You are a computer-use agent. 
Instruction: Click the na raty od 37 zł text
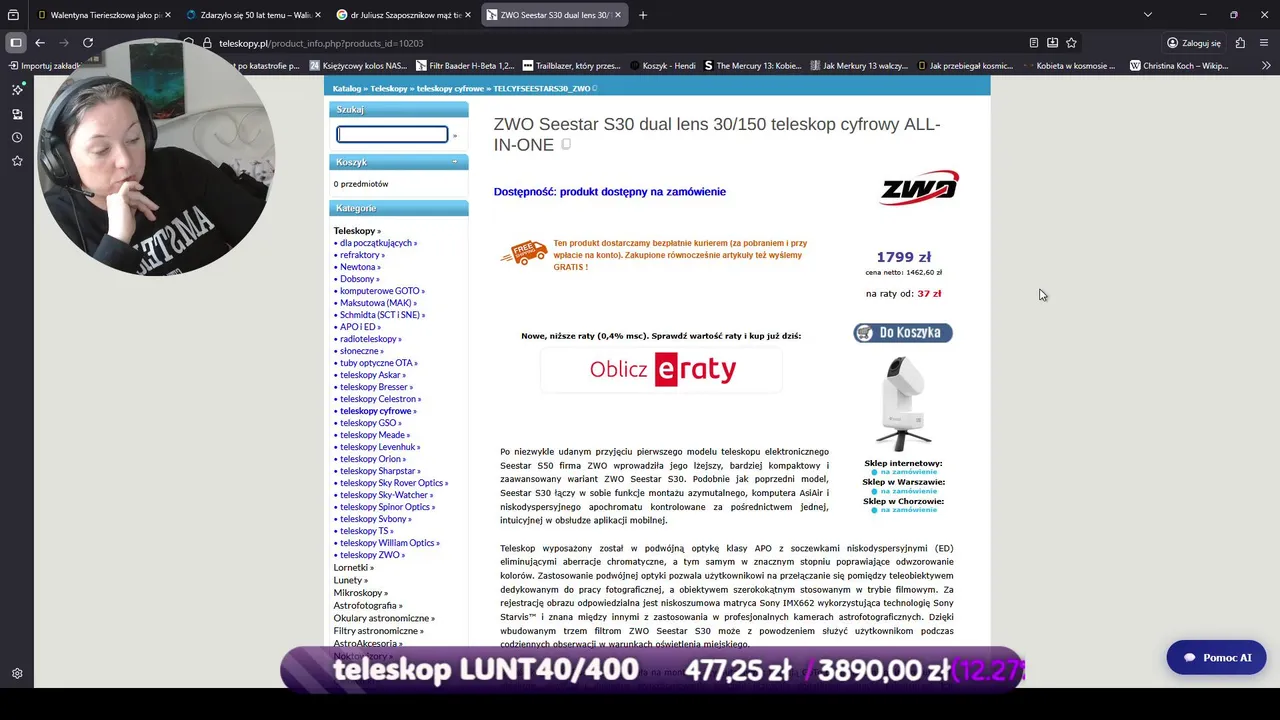[x=903, y=294]
